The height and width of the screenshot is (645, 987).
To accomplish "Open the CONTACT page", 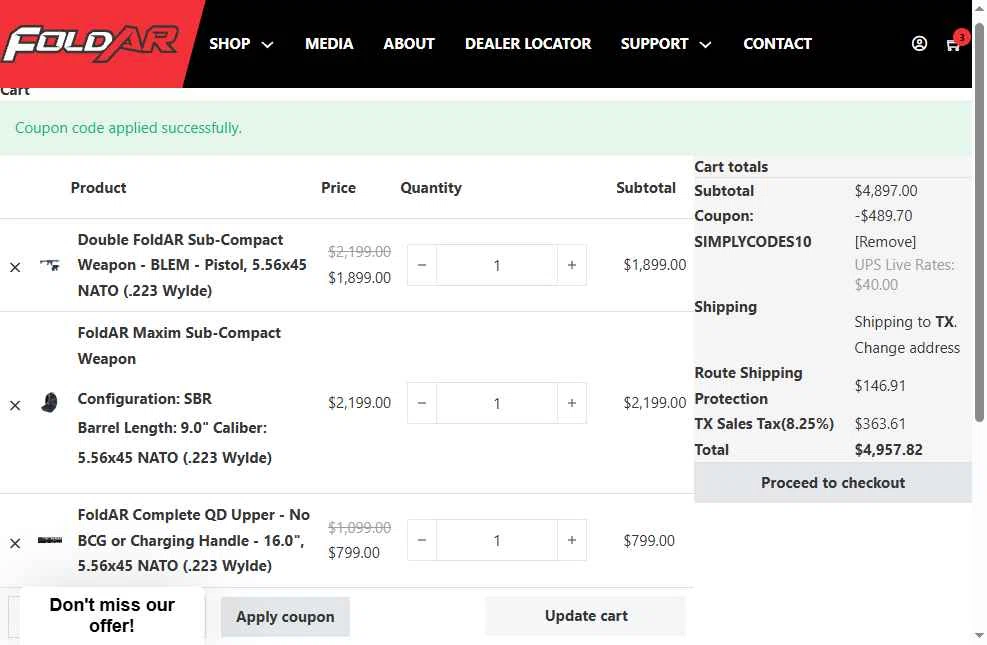I will (x=777, y=44).
